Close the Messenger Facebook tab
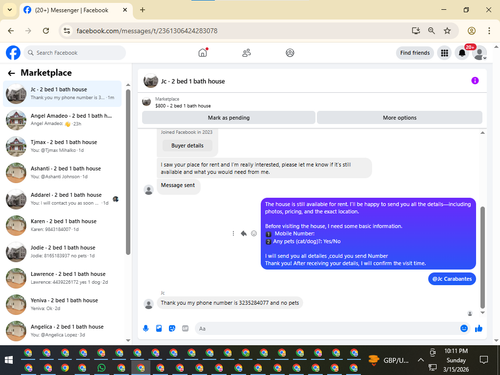 tap(125, 10)
